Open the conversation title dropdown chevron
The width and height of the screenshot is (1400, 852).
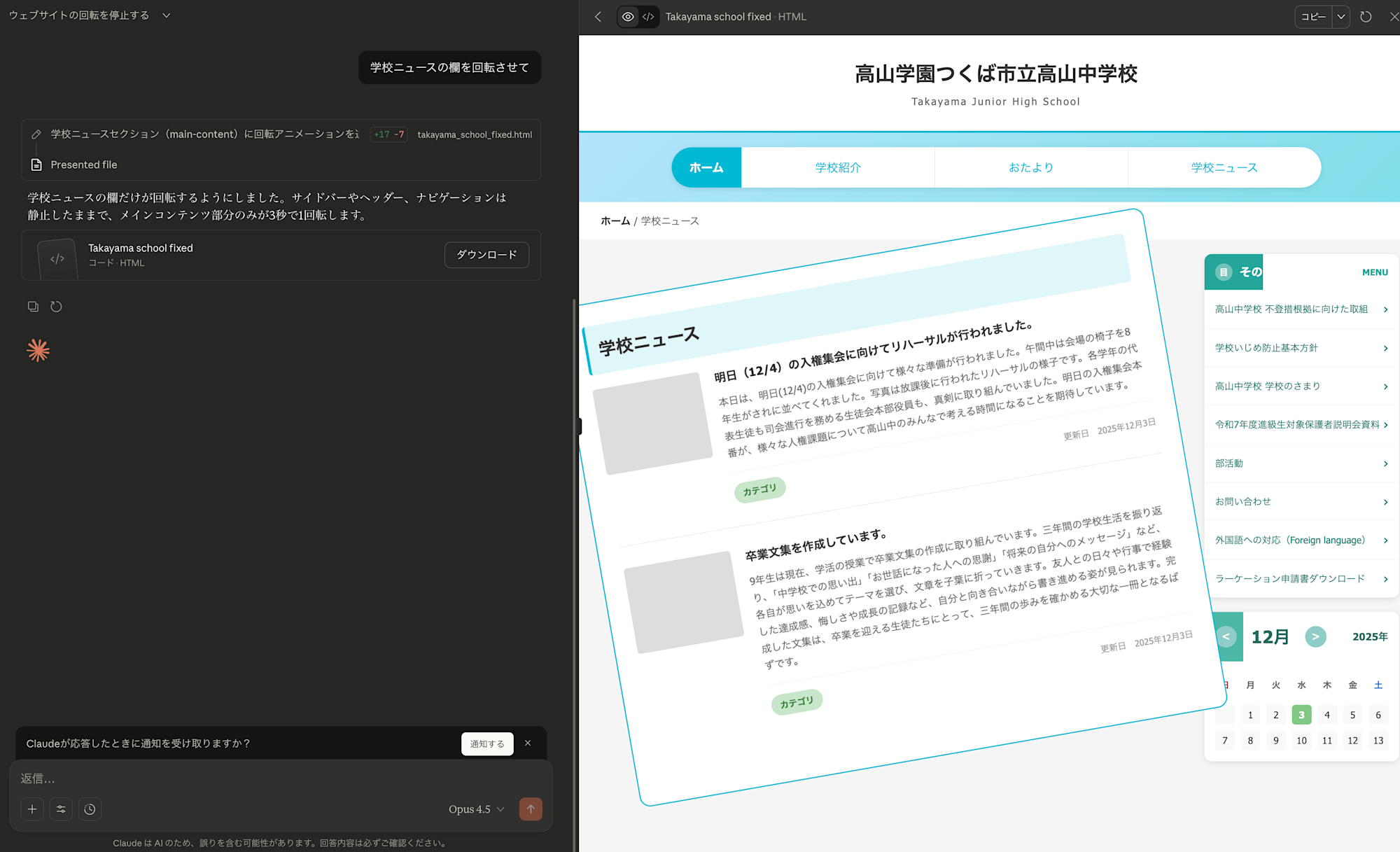point(166,15)
